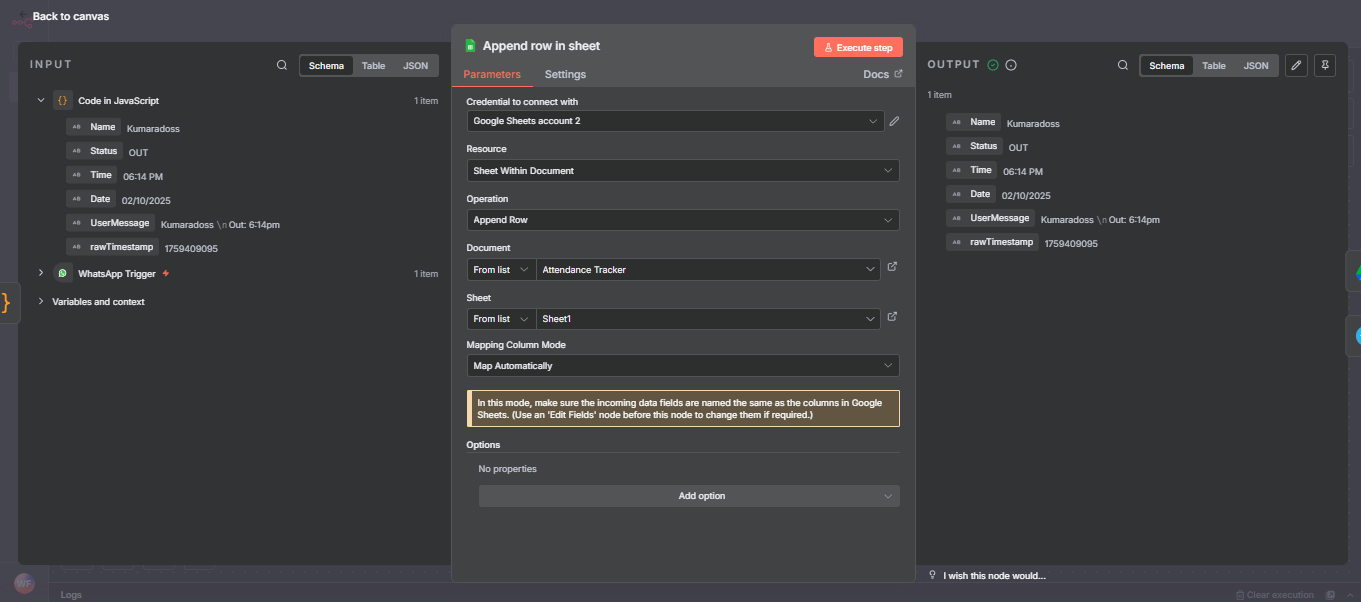The width and height of the screenshot is (1361, 602).
Task: Open the Mapping Column Mode dropdown
Action: (x=683, y=365)
